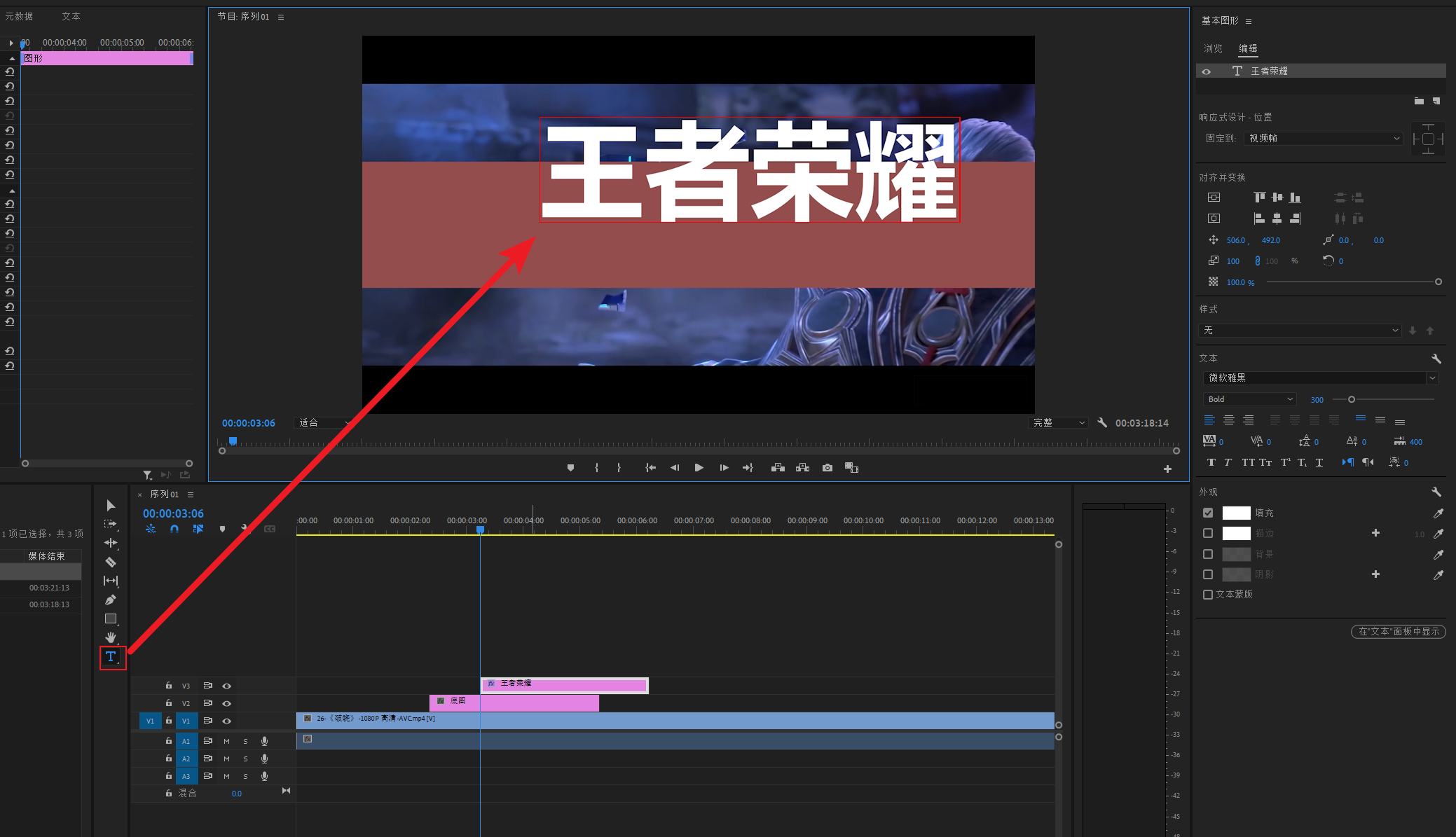Screen dimensions: 1456x837
Task: Select the Hand tool
Action: 111,637
